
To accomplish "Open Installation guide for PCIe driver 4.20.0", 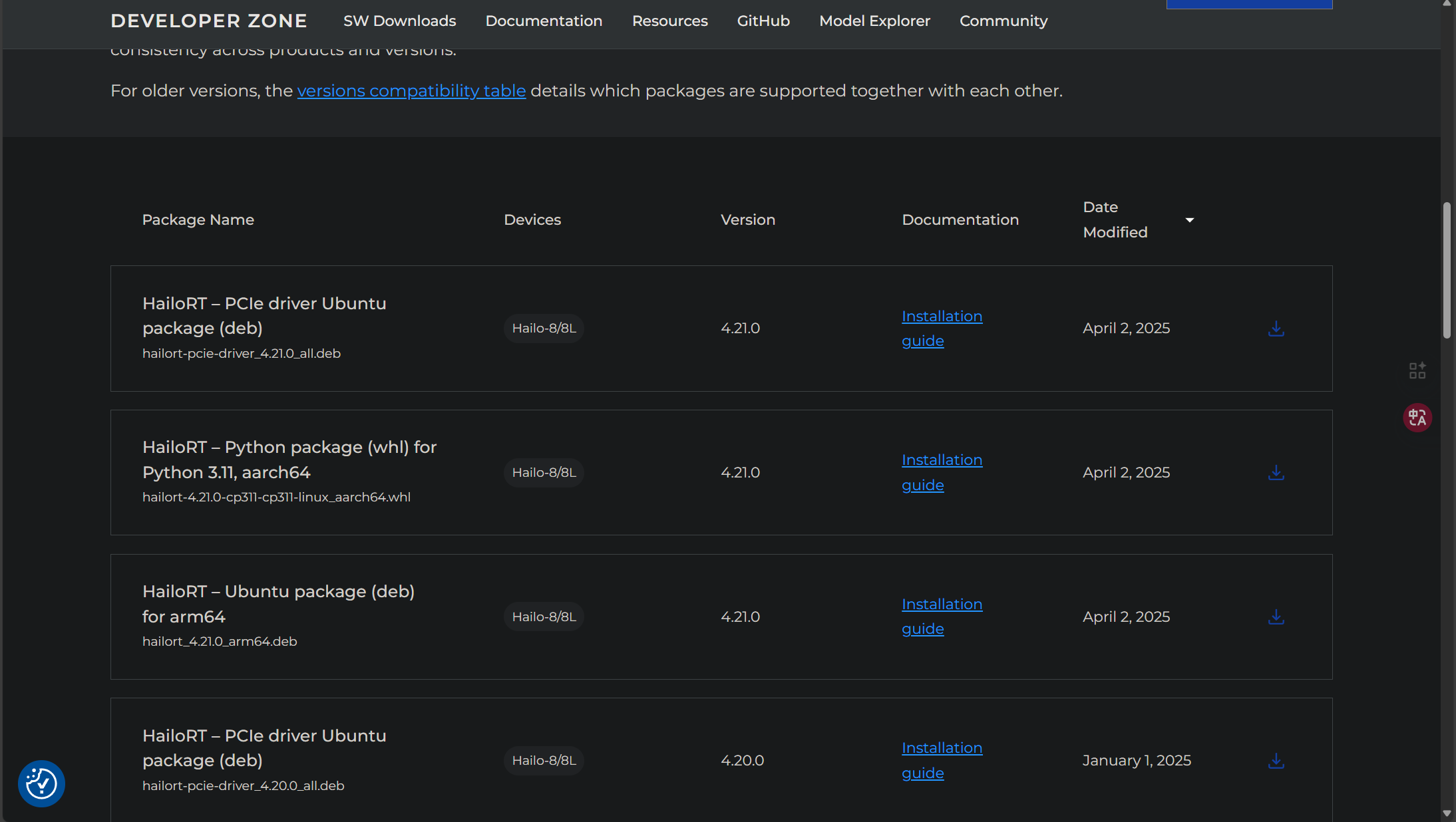I will point(942,761).
